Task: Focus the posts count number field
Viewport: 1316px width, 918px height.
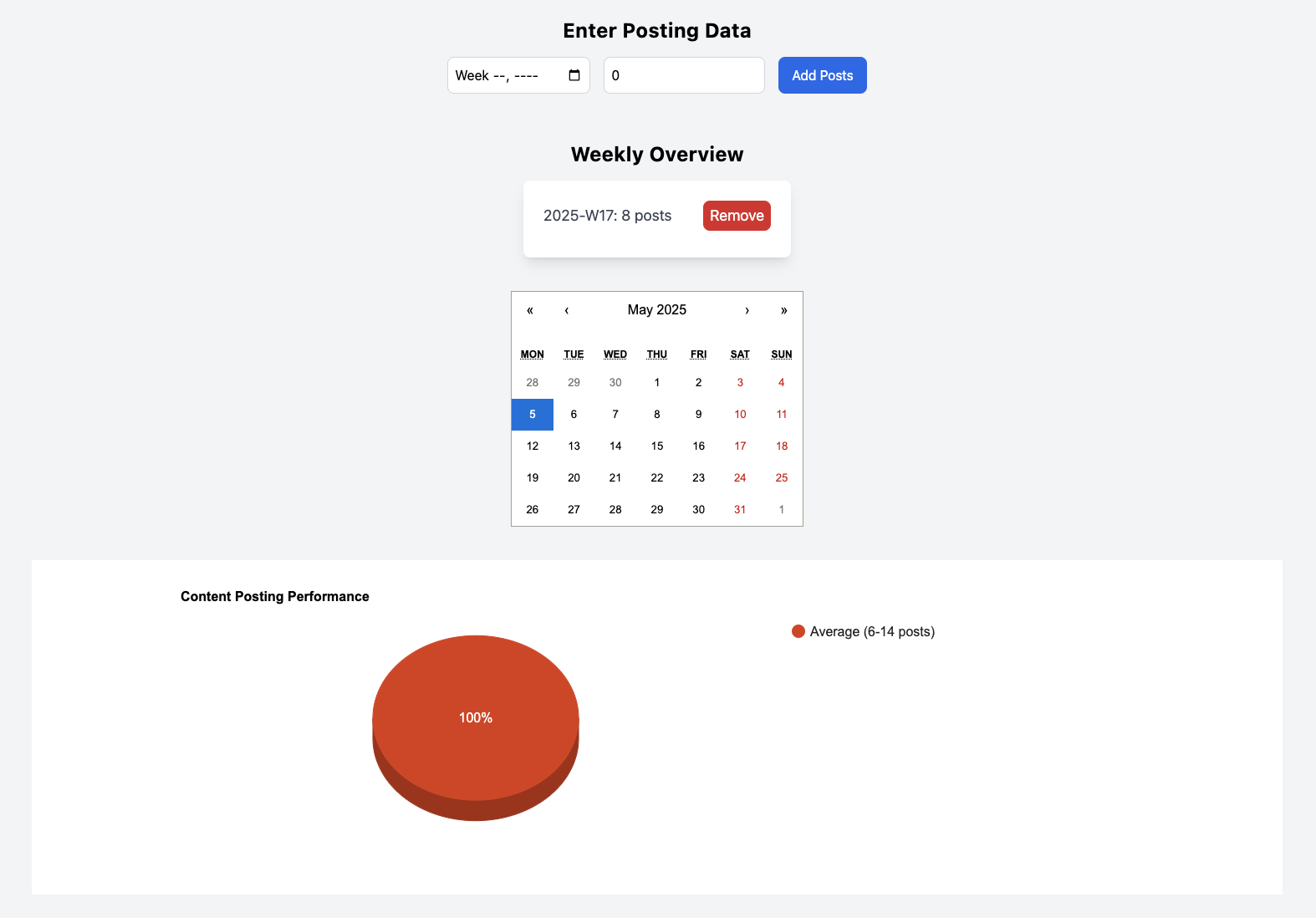Action: point(683,75)
